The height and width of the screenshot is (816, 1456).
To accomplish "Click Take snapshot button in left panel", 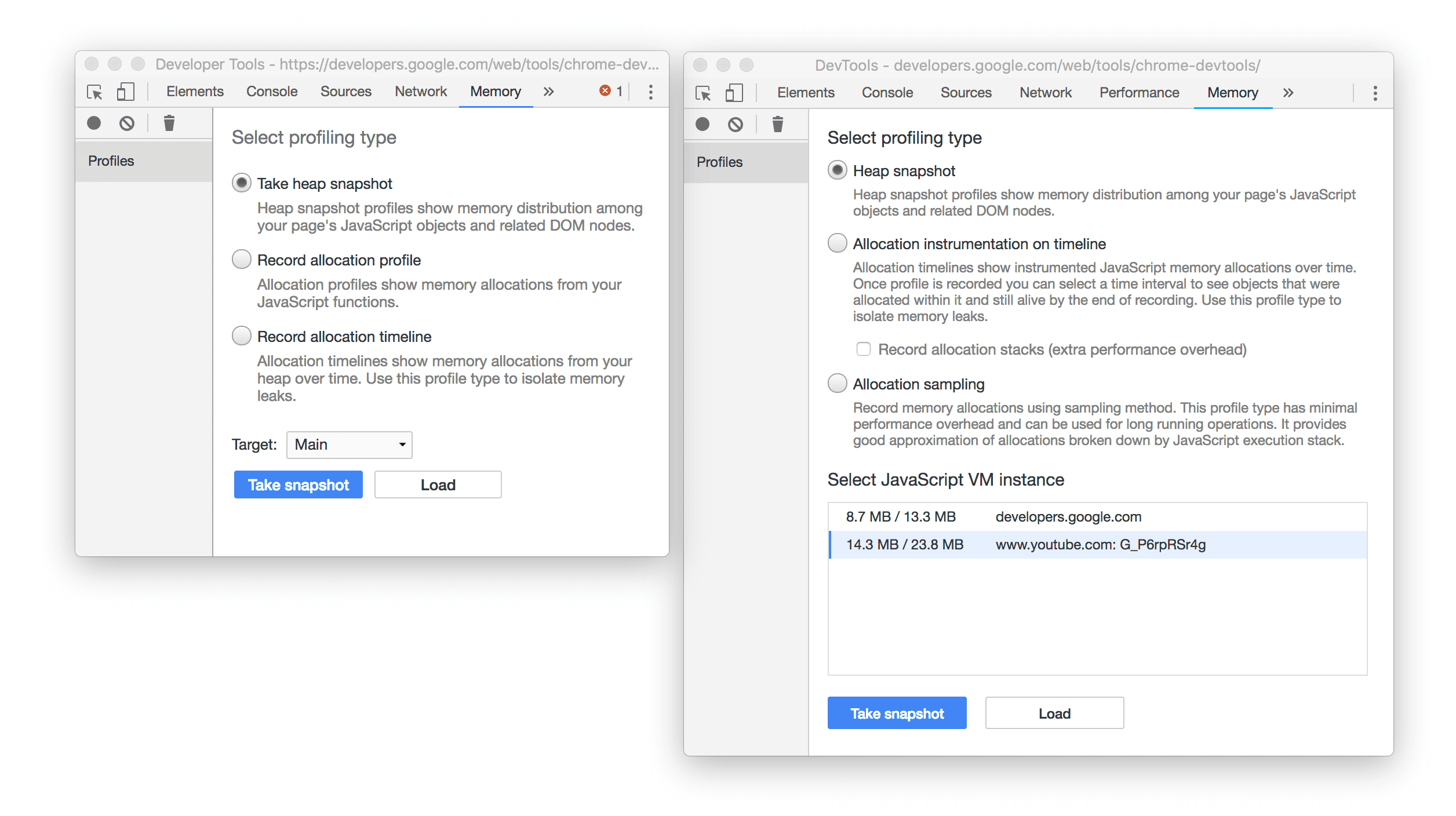I will point(297,484).
